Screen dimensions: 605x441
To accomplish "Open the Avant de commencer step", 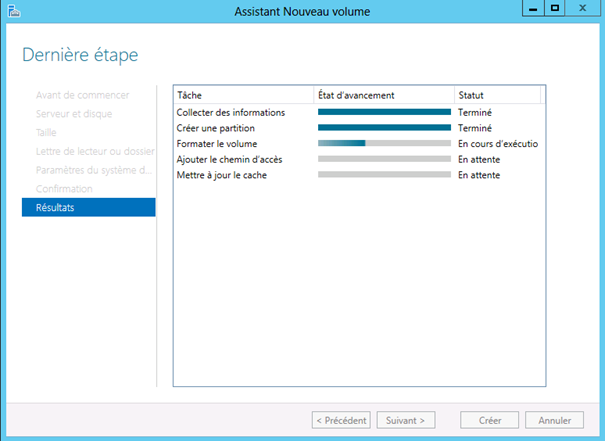I will 82,95.
